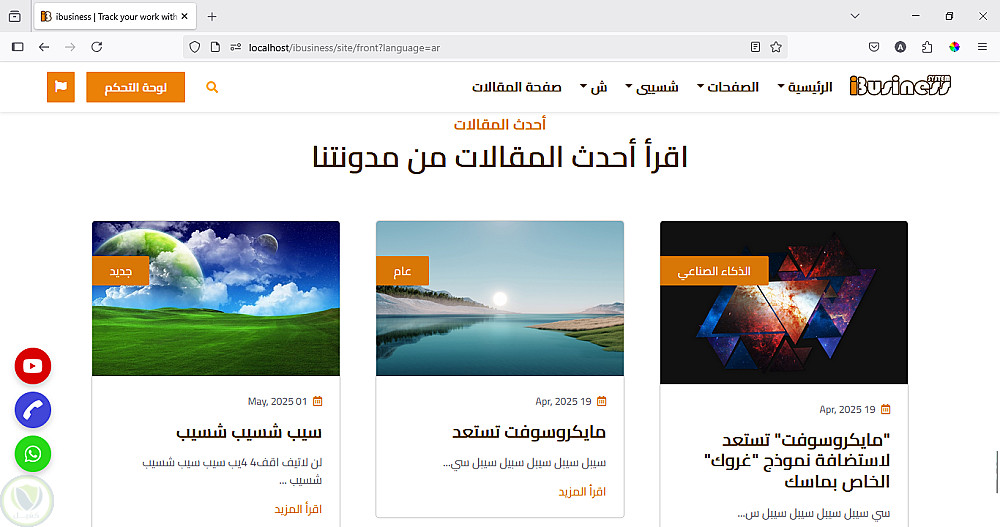
Task: Click the orange flag language button
Action: click(x=61, y=87)
